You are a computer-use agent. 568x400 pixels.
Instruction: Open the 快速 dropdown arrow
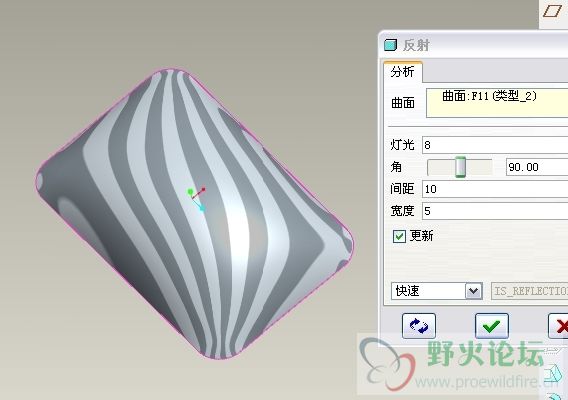(473, 291)
